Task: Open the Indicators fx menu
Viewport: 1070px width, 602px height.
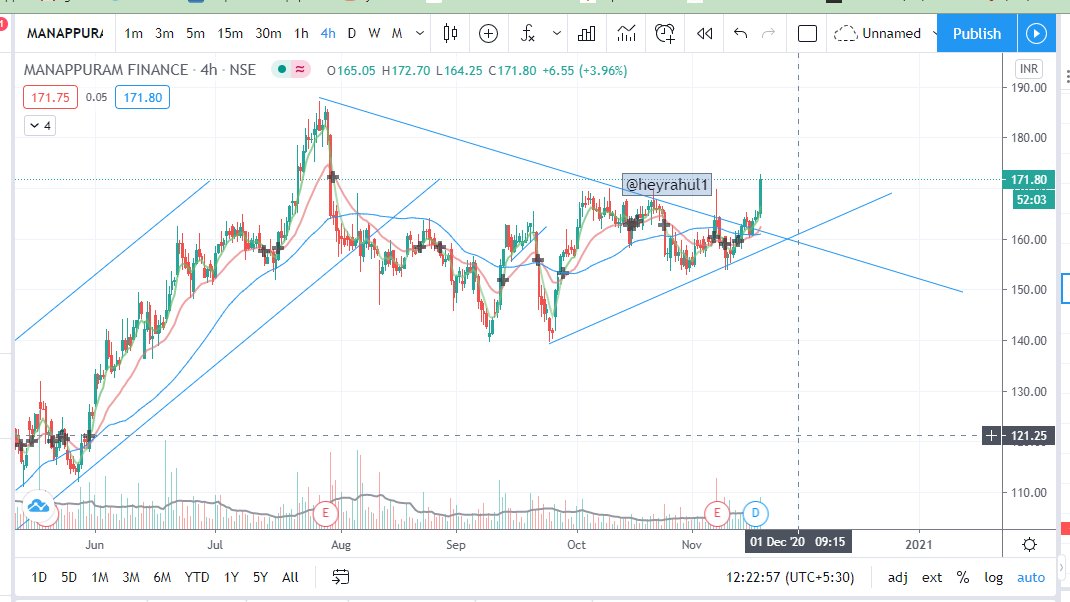Action: click(527, 33)
